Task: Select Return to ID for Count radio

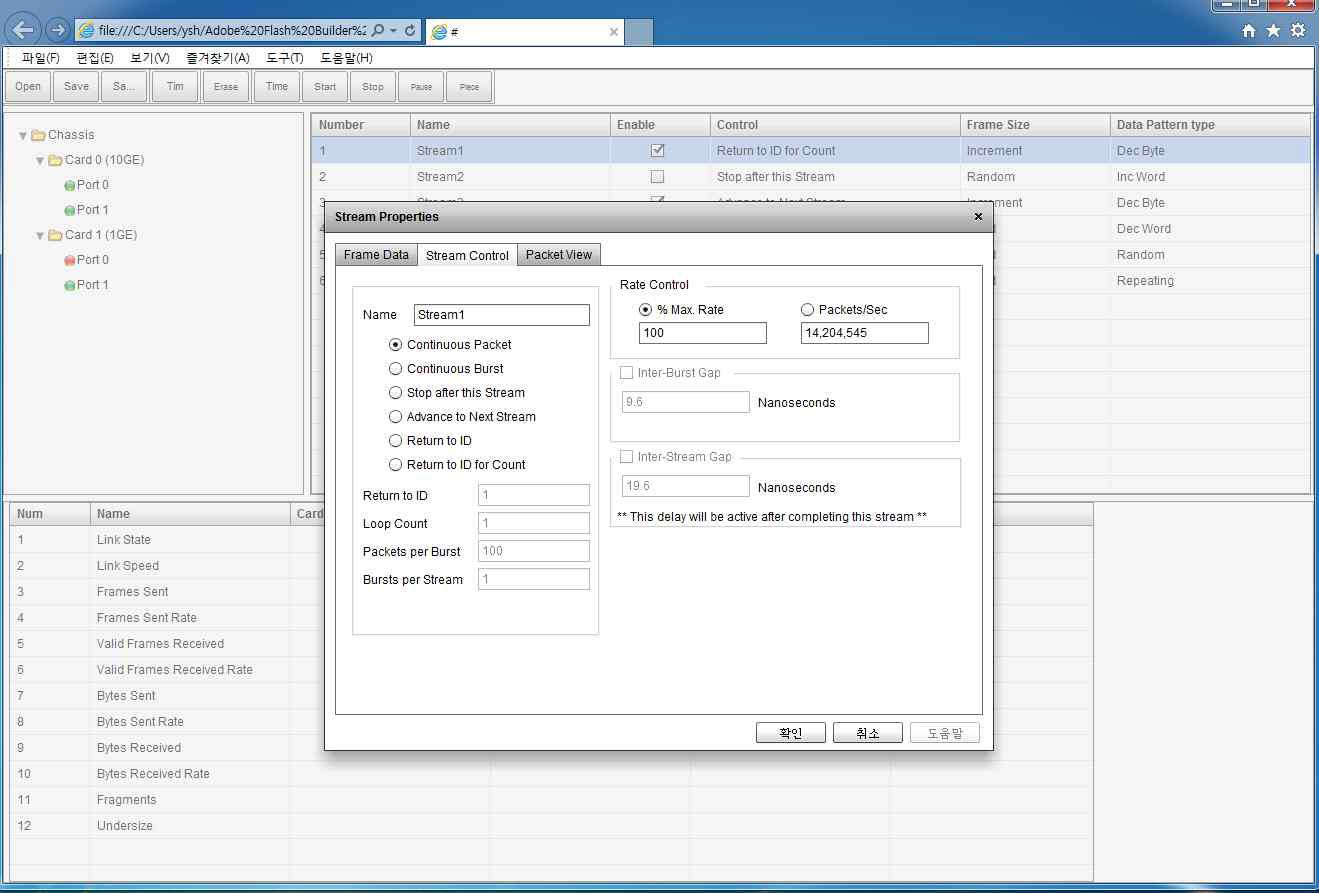Action: [395, 465]
